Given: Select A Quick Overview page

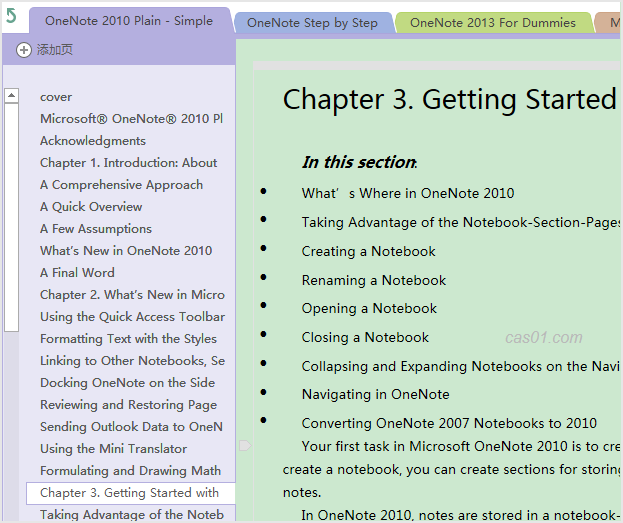Looking at the screenshot, I should 91,207.
